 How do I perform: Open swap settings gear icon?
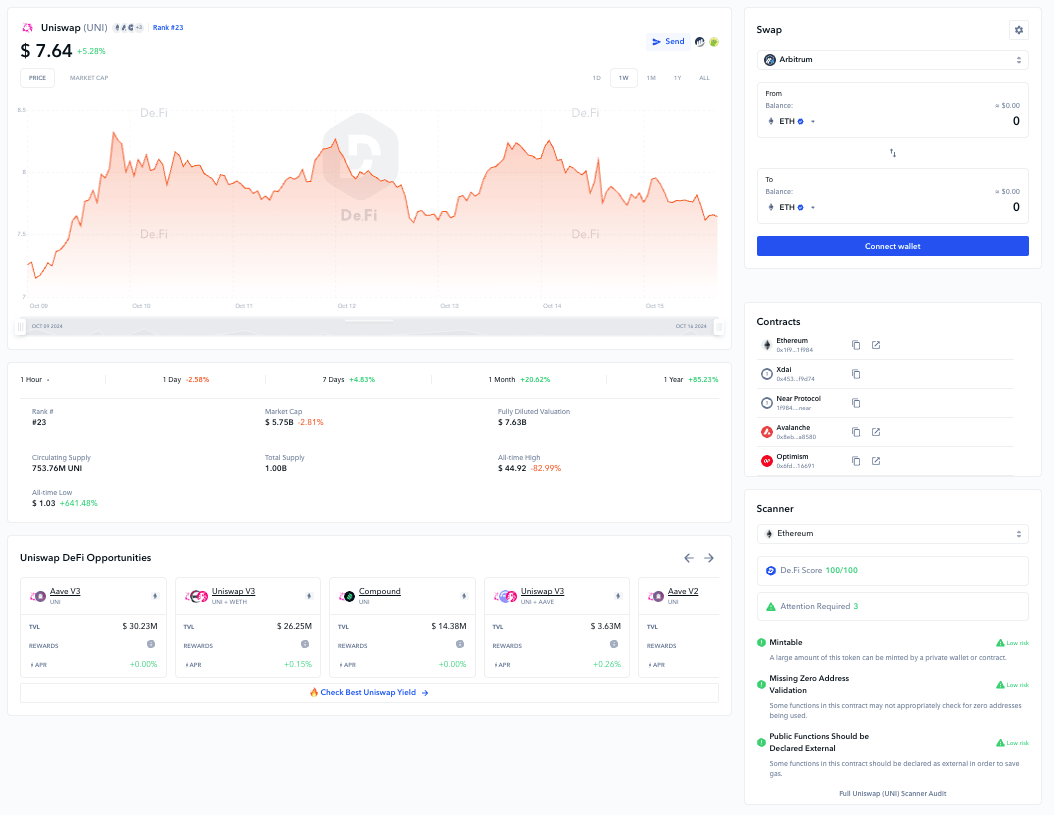tap(1018, 30)
